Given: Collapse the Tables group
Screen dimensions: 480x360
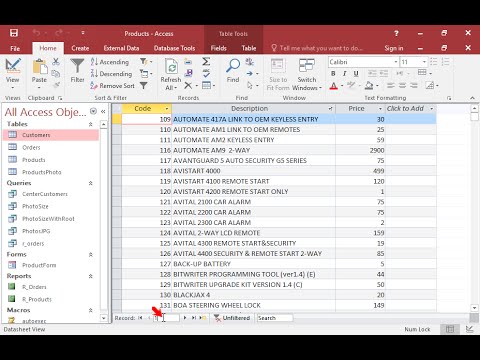Looking at the screenshot, I should [x=90, y=124].
